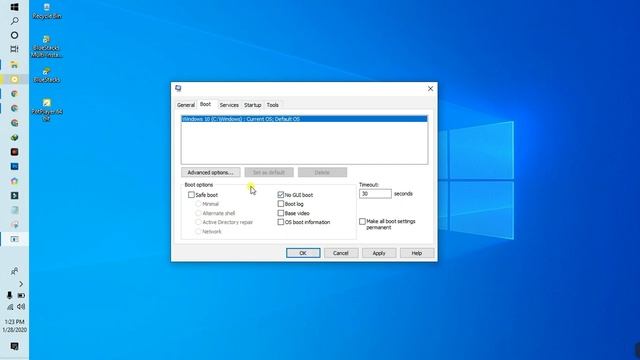Open the clock showing 1:23 PM
640x360 pixels.
pos(14,326)
